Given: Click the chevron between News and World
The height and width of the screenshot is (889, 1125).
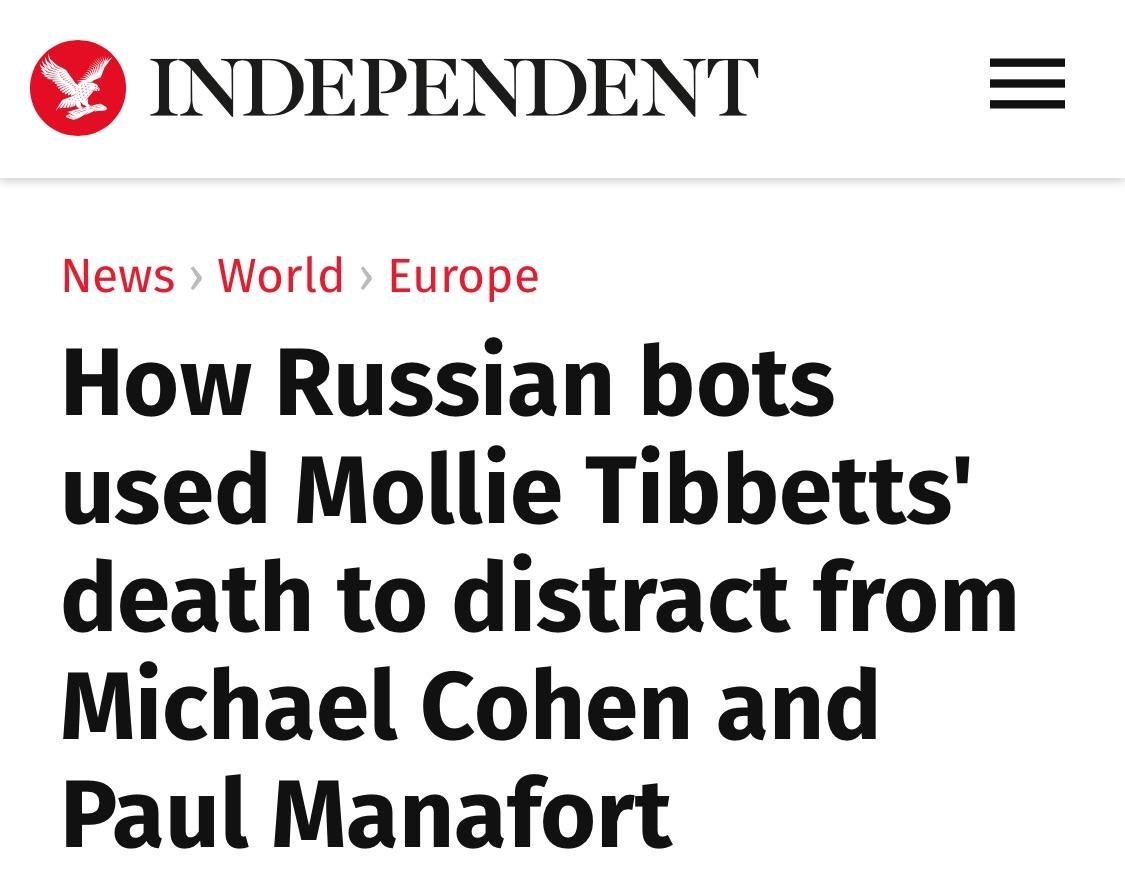Looking at the screenshot, I should (196, 278).
